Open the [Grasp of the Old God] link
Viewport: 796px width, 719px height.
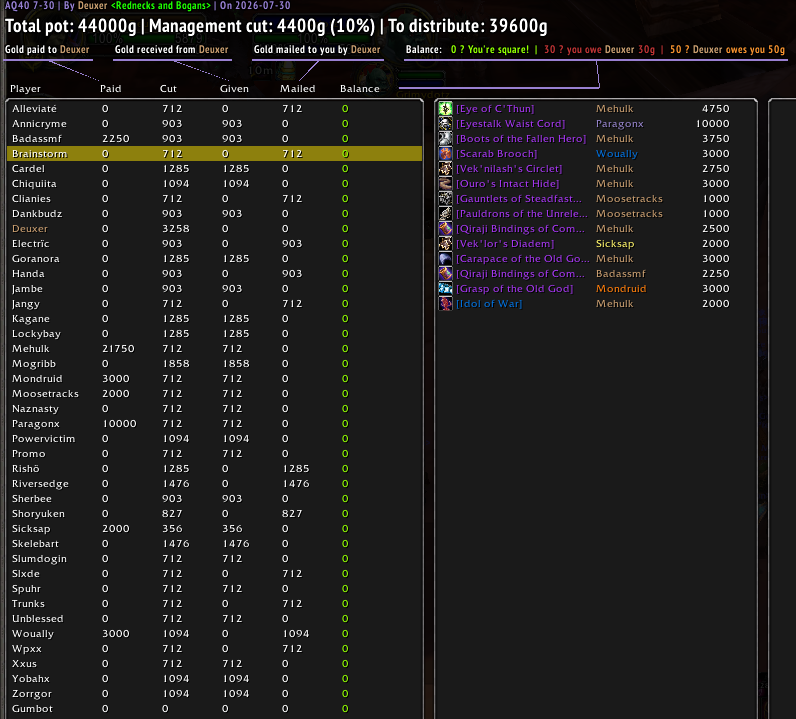click(514, 288)
